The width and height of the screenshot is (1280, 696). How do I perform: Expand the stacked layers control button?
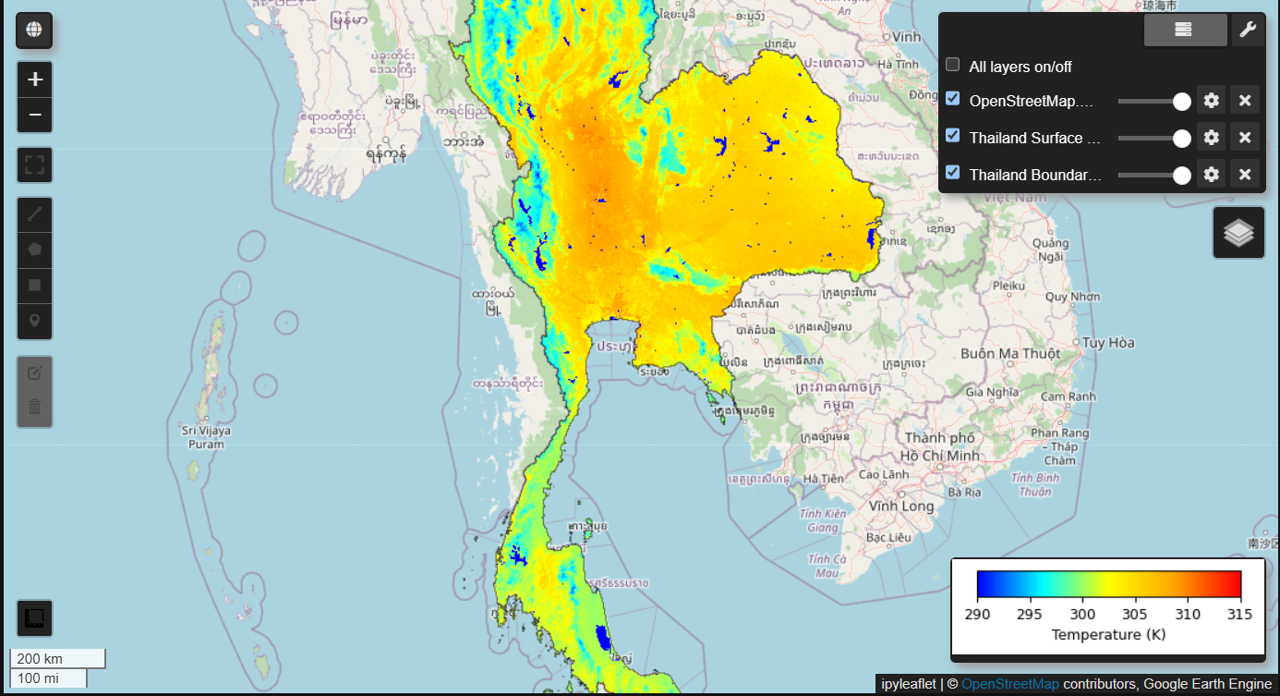tap(1238, 232)
